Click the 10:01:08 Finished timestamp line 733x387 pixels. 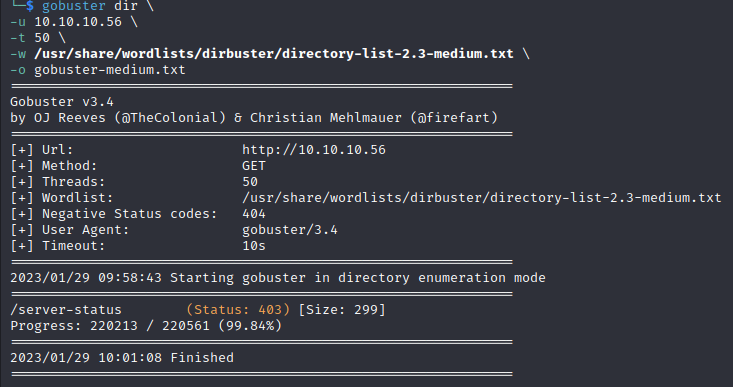pyautogui.click(x=122, y=358)
